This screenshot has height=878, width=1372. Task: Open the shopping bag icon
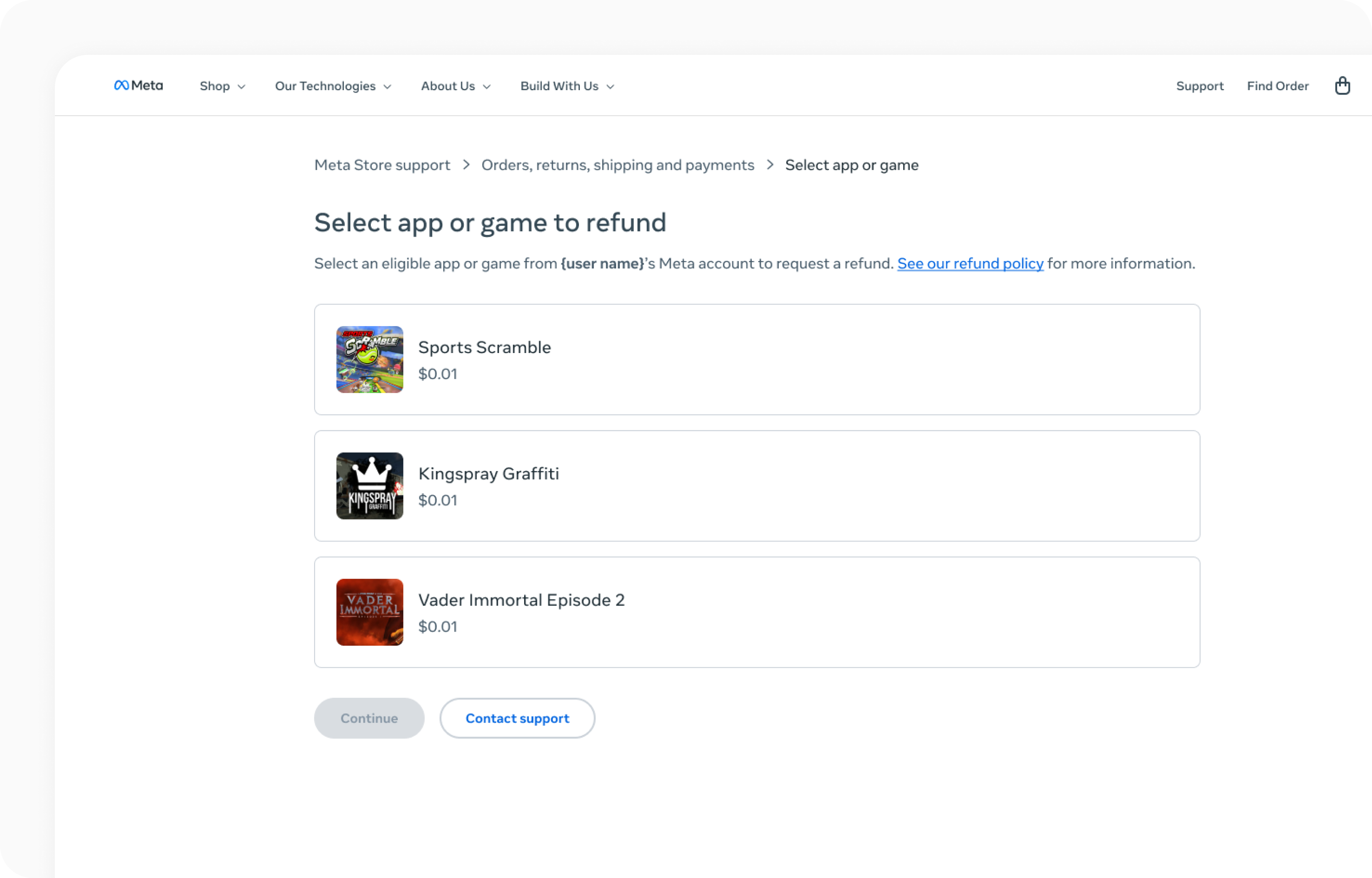(x=1342, y=86)
